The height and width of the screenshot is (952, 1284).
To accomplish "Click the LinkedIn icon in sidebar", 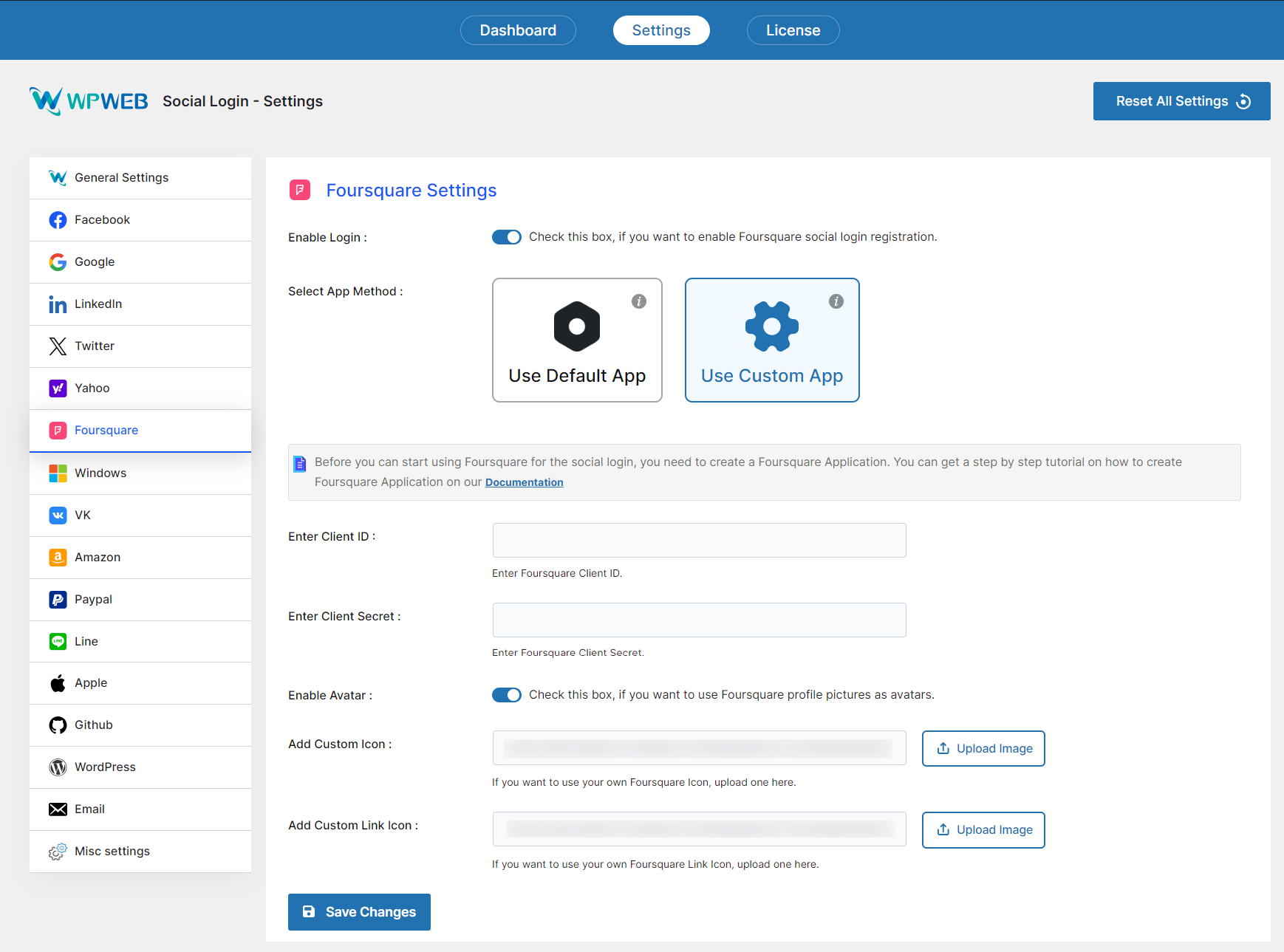I will (58, 304).
